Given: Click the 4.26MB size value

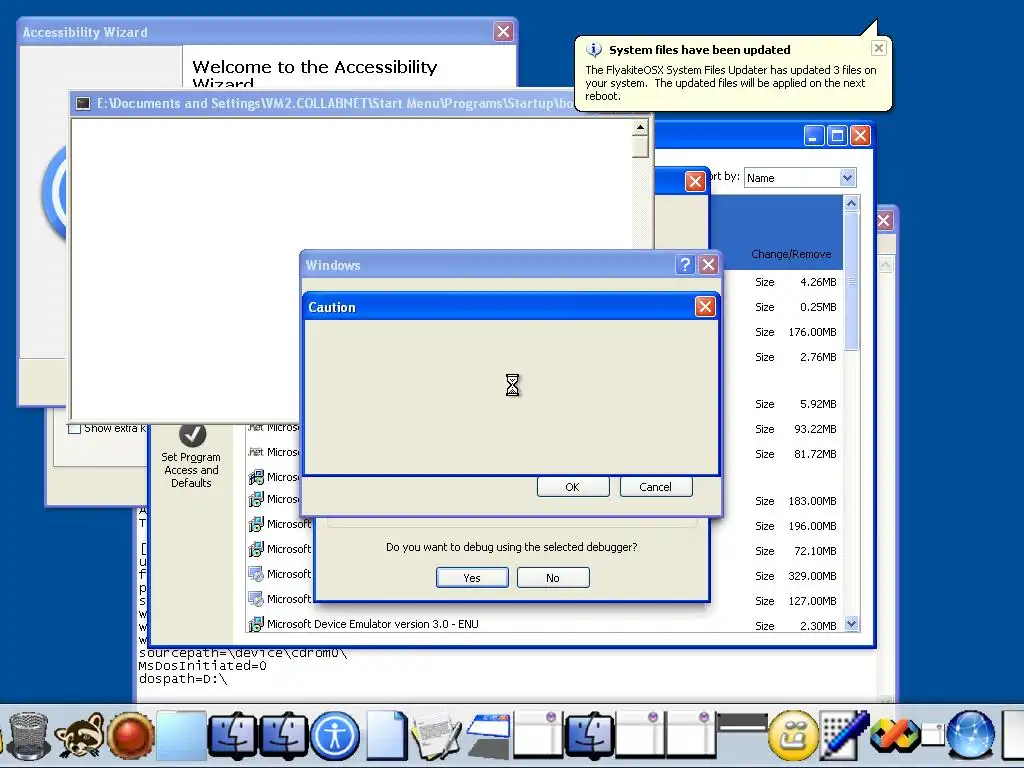Looking at the screenshot, I should [x=818, y=282].
